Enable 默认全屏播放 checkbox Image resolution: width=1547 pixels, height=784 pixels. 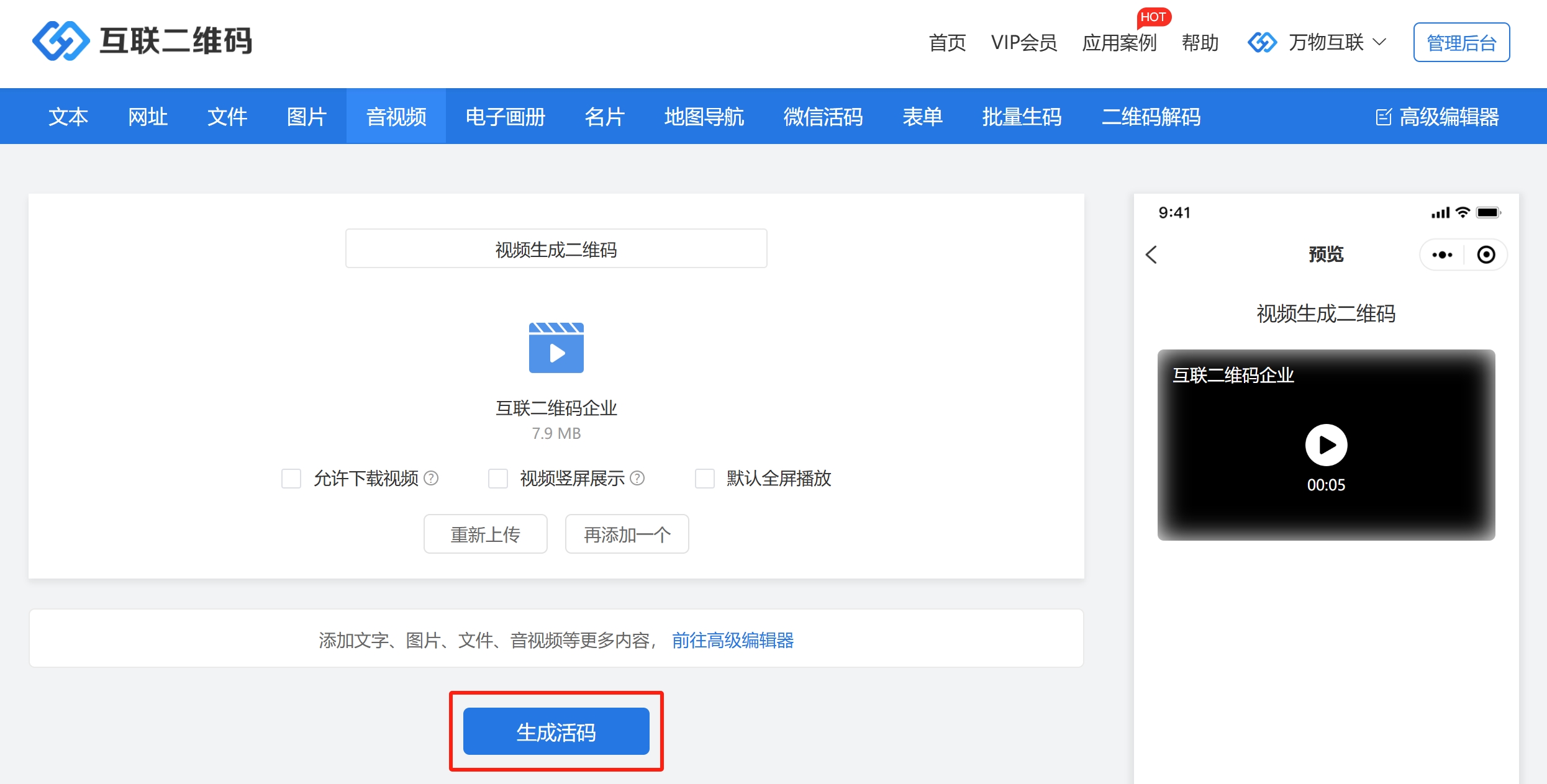(704, 478)
